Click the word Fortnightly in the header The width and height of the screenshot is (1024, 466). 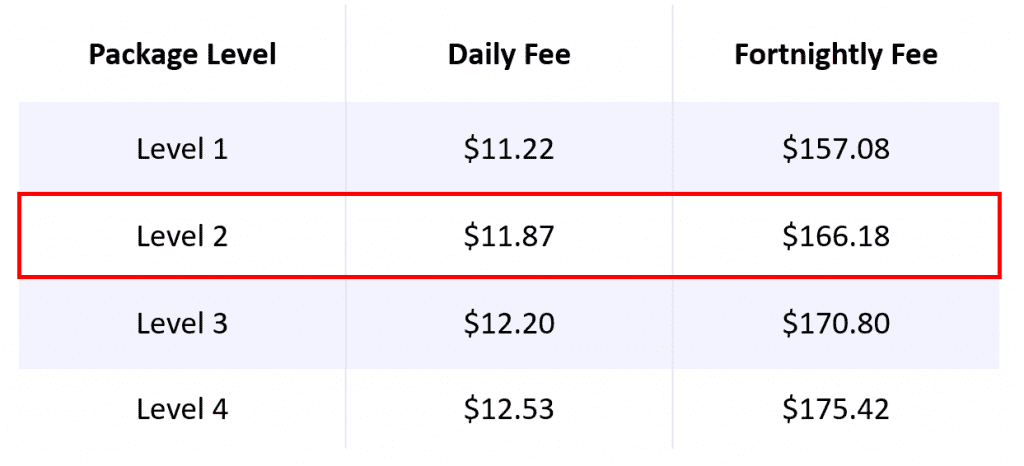(x=808, y=56)
